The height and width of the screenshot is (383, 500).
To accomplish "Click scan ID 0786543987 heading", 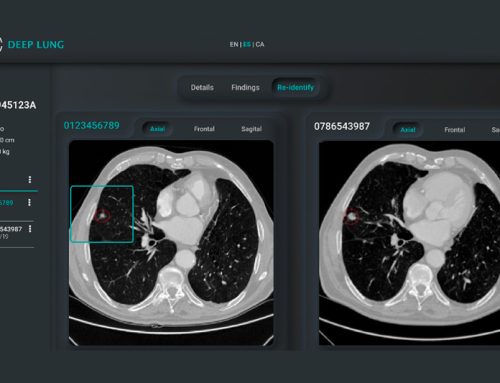I will tap(342, 126).
